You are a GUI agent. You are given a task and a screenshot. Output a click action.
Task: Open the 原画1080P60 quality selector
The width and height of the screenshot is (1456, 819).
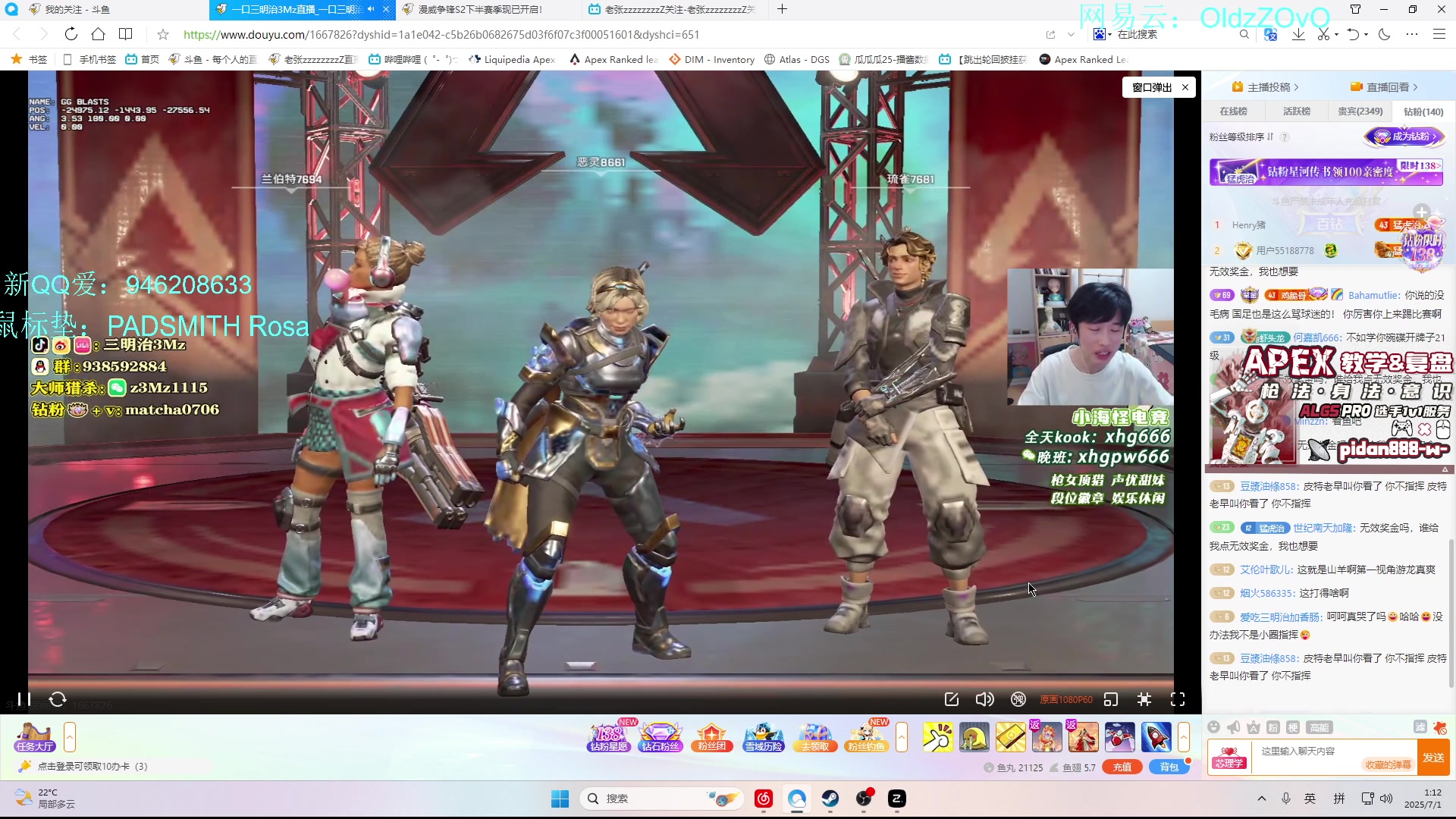[x=1065, y=700]
